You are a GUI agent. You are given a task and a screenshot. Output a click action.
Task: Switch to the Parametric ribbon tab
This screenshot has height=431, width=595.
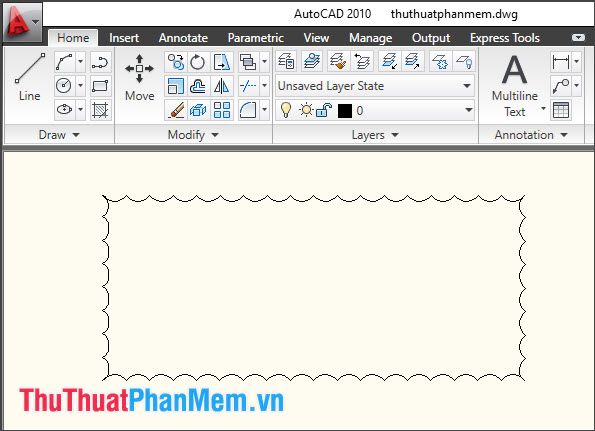(255, 38)
